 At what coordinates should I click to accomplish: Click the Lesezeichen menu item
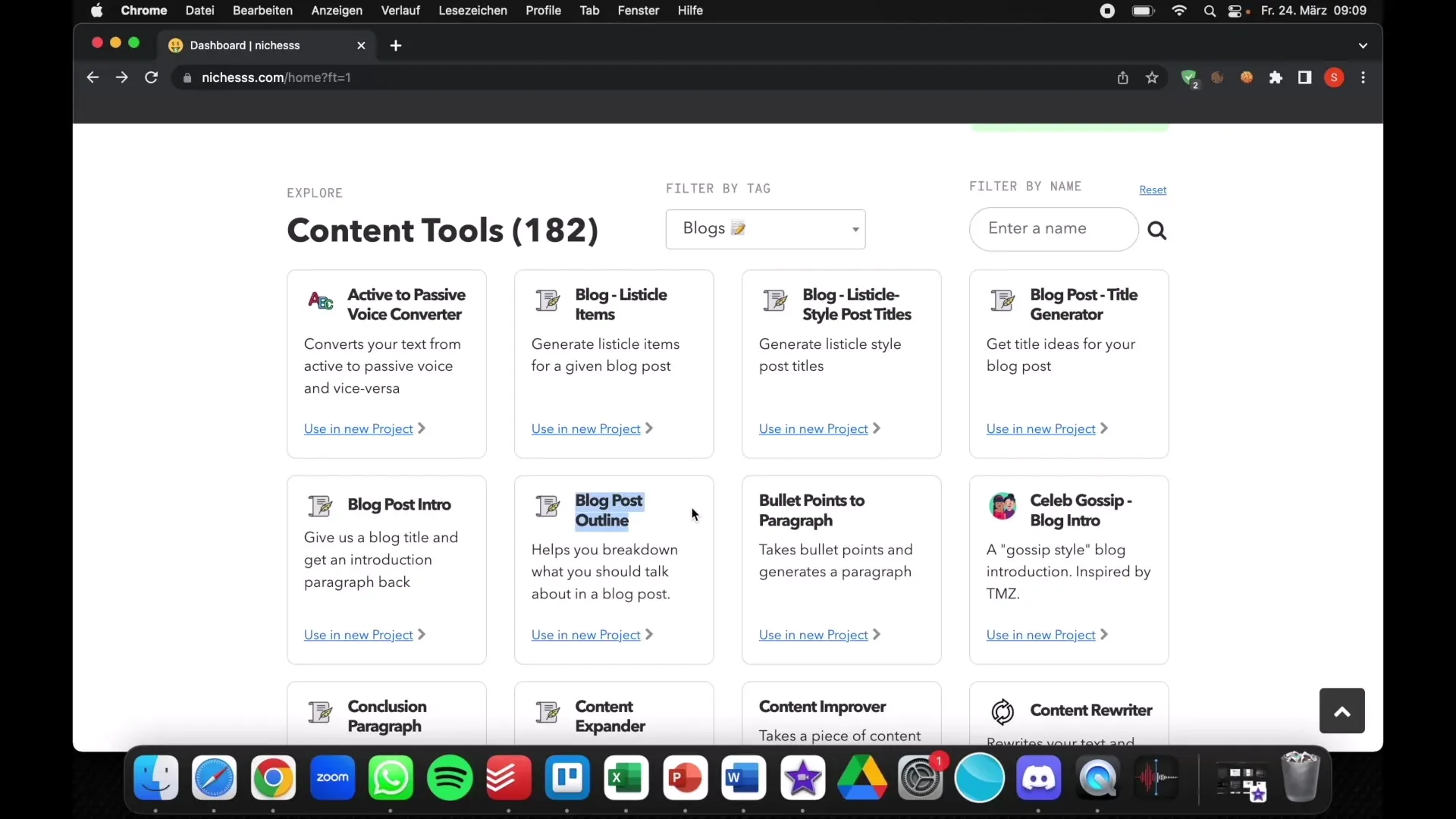[473, 10]
